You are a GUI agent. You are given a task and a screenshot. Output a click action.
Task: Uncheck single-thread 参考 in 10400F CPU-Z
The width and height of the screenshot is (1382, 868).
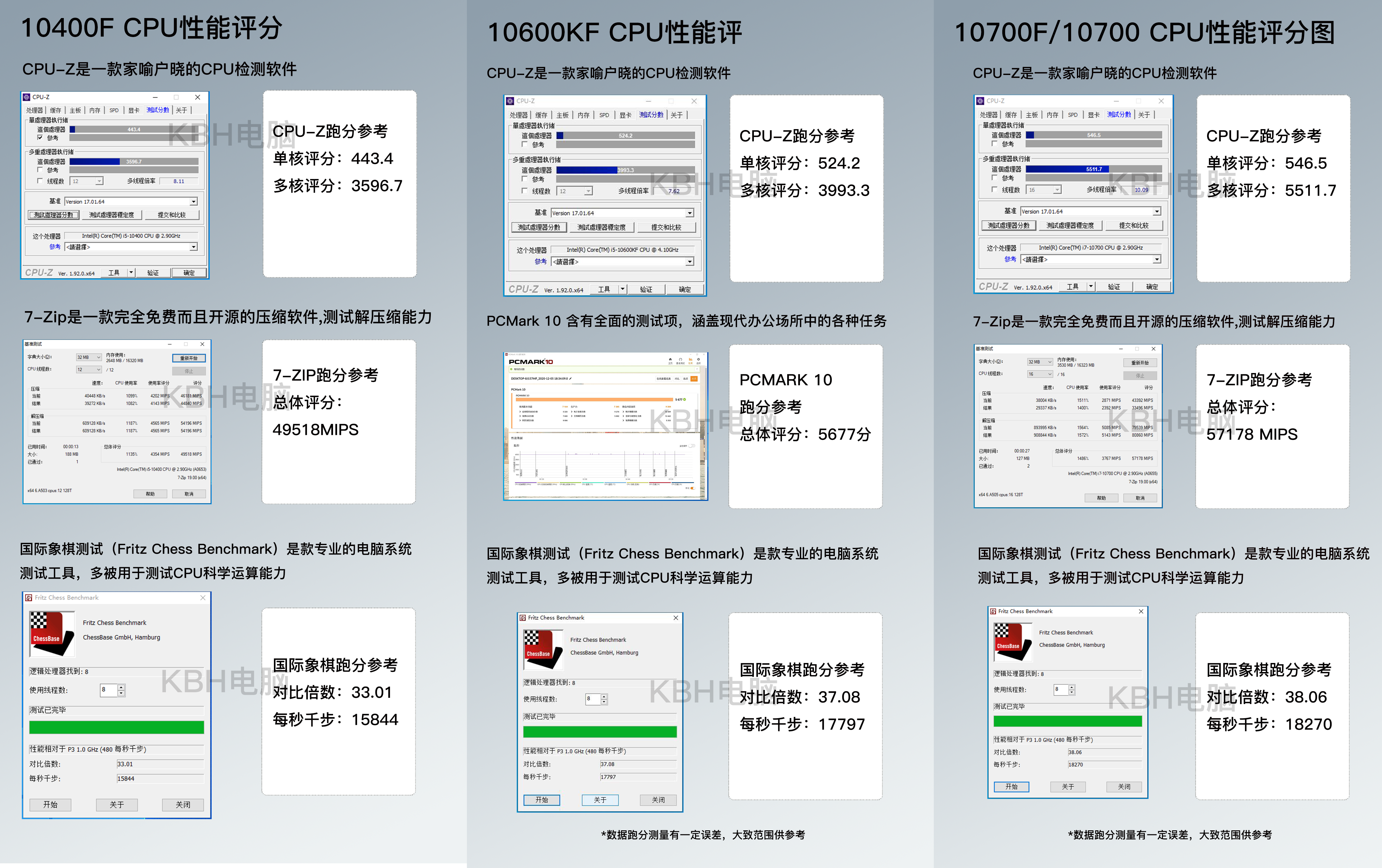pyautogui.click(x=40, y=138)
